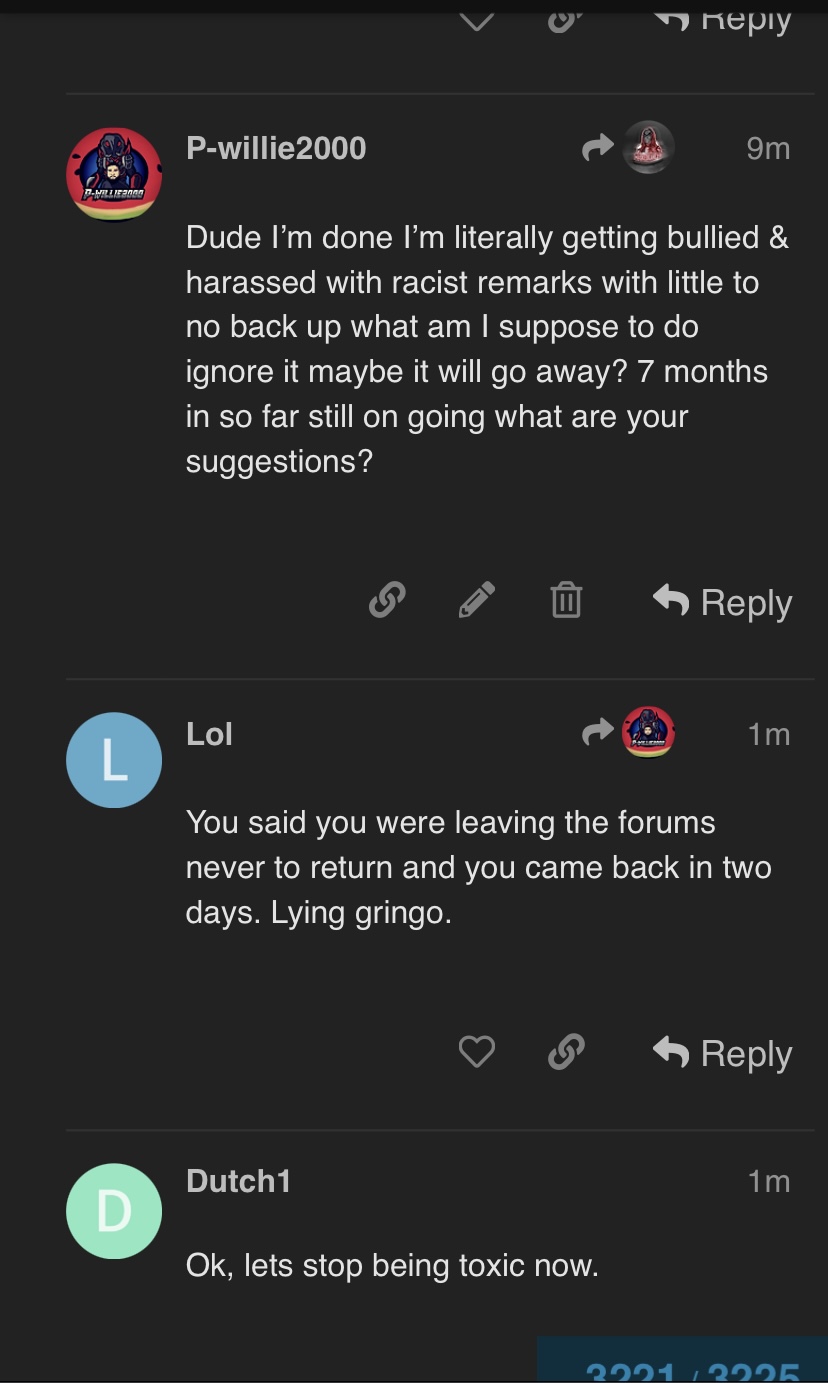Expand the reply-to indicator on Lol's post

[628, 734]
